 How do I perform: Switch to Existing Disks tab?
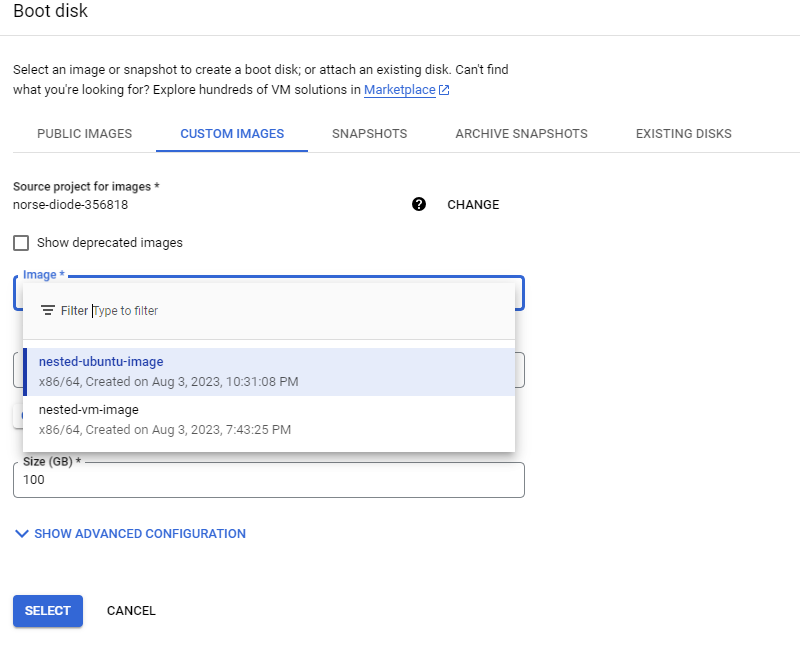[x=684, y=134]
